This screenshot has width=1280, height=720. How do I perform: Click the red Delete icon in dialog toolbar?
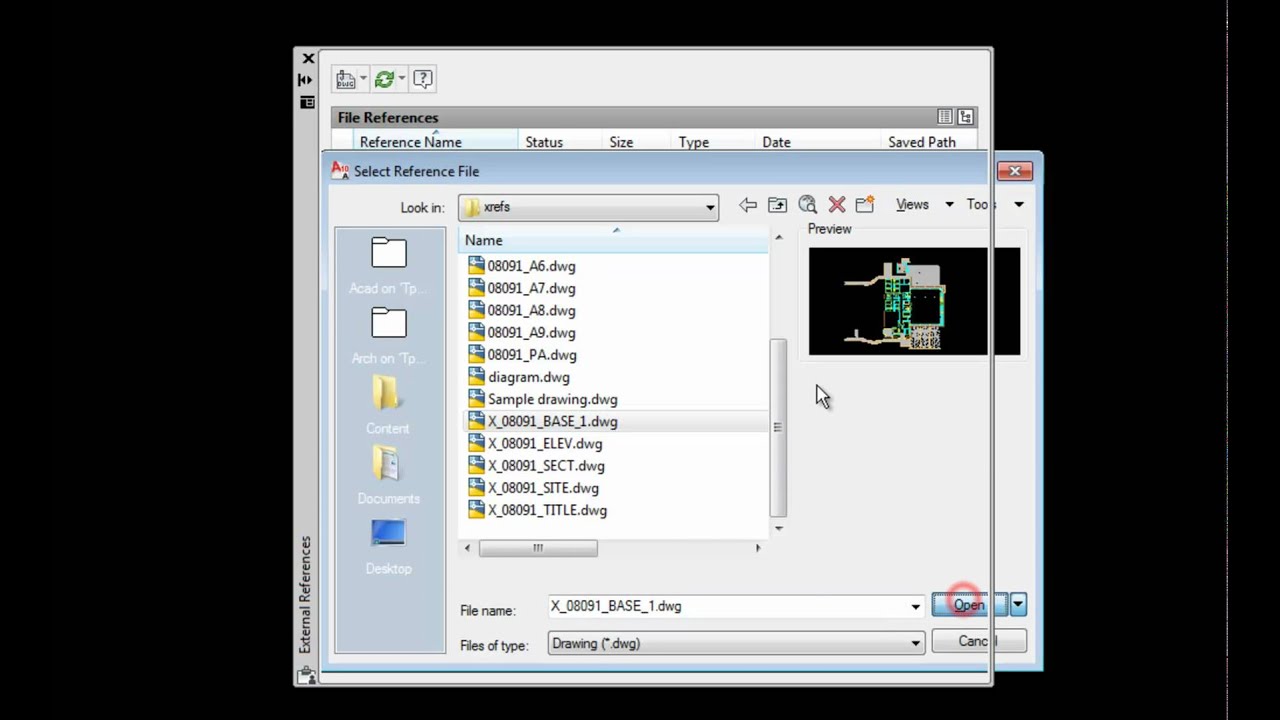[x=837, y=205]
